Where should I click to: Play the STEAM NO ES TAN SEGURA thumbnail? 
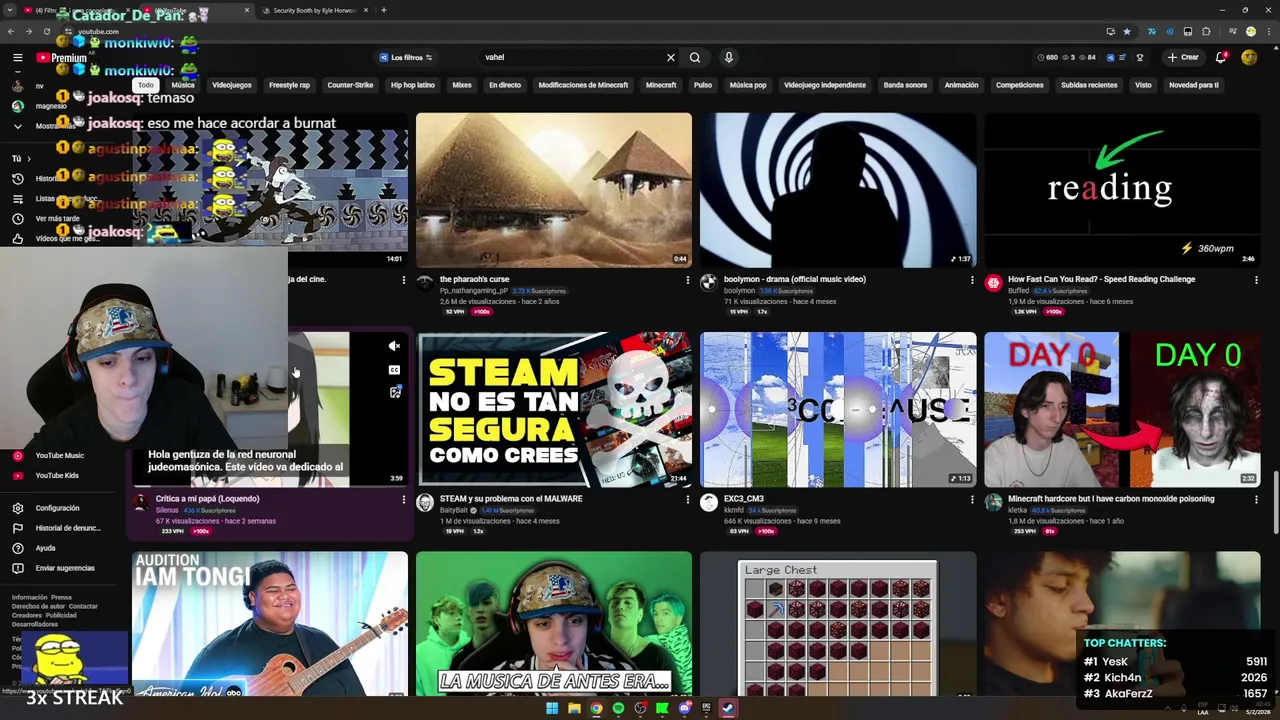point(554,410)
